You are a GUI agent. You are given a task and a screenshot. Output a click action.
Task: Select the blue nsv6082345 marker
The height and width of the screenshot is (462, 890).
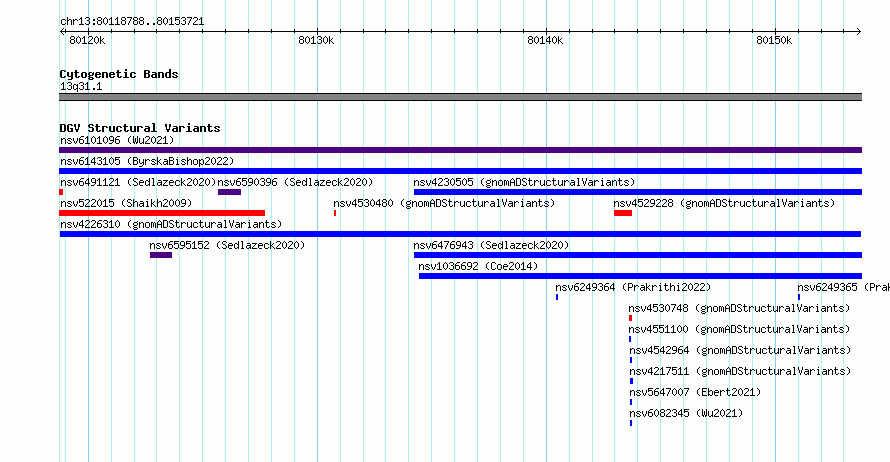631,423
